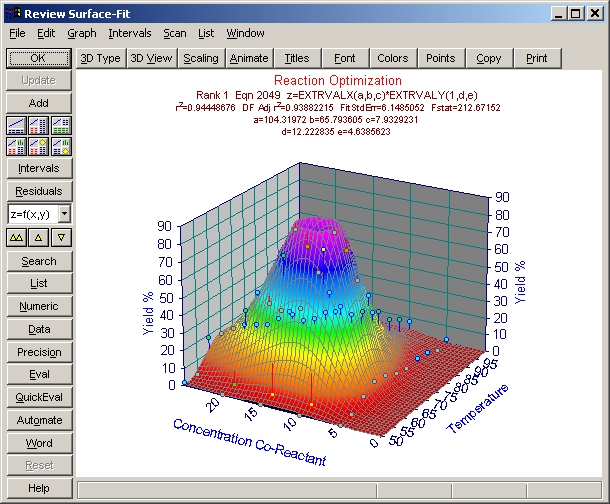Click the Reaction Optimization graph title
Viewport: 610px width, 504px height.
337,80
